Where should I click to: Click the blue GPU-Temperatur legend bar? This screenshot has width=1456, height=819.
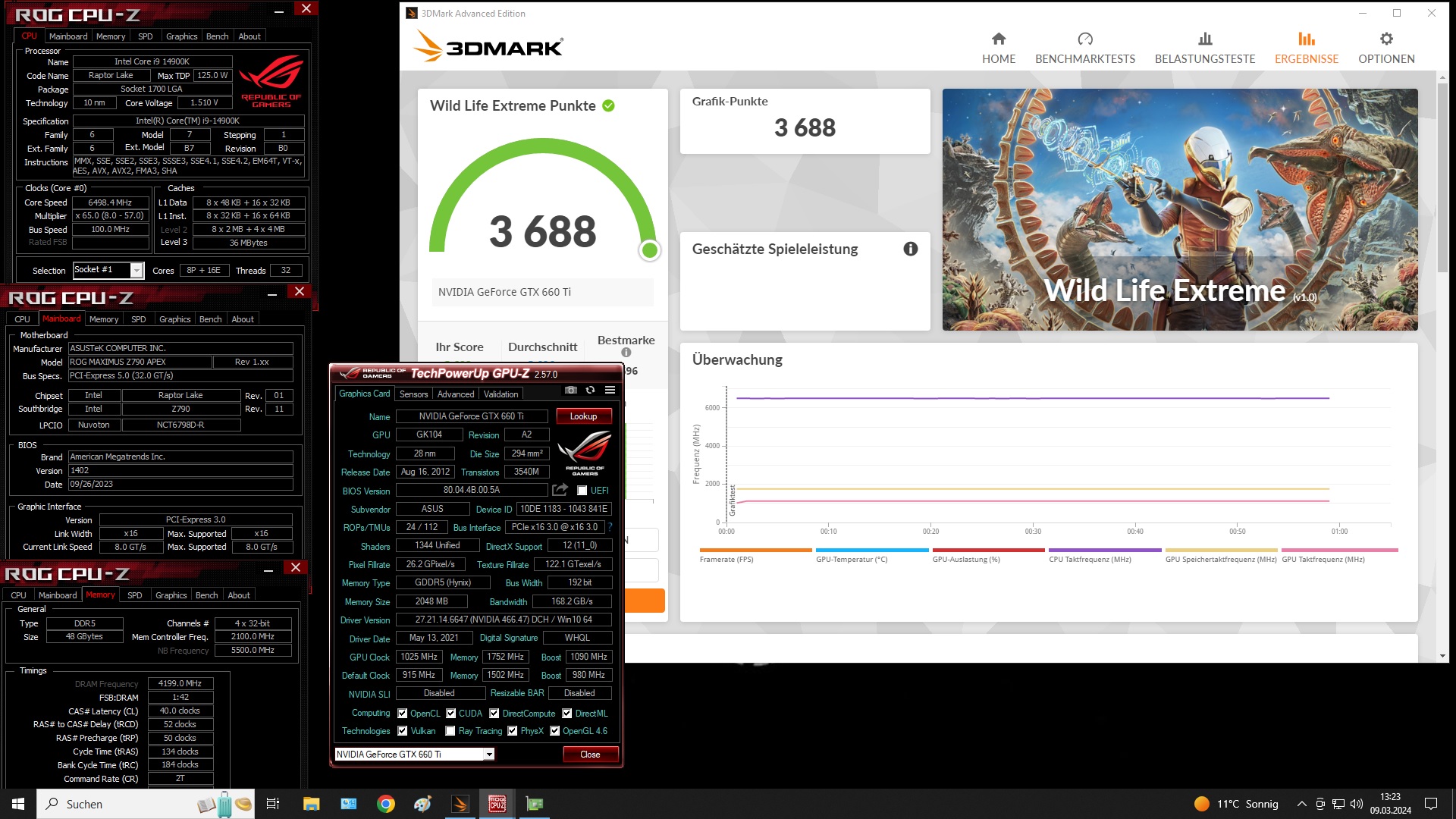(x=872, y=551)
